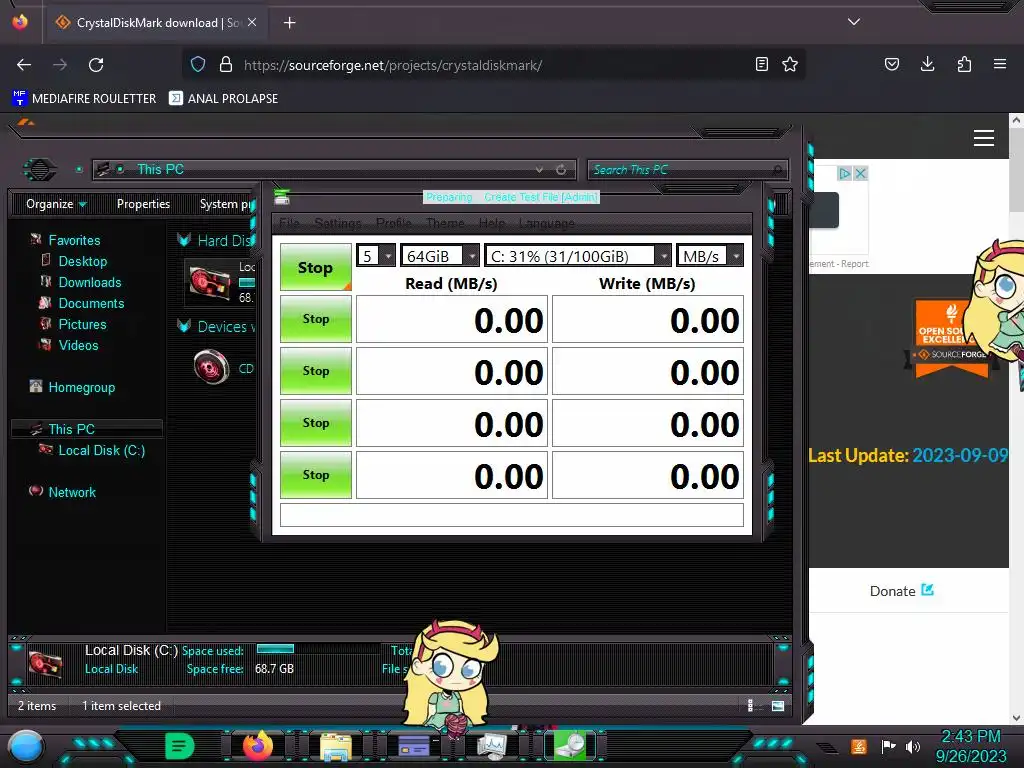Open the Language menu in CrystalDiskMark
The height and width of the screenshot is (768, 1024).
[x=547, y=223]
